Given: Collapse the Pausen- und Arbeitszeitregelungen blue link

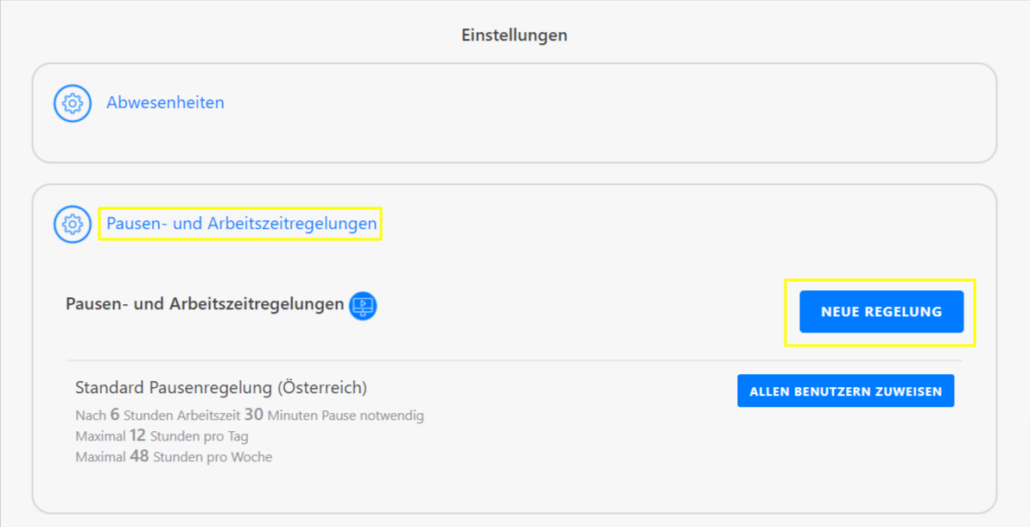Looking at the screenshot, I should coord(242,224).
